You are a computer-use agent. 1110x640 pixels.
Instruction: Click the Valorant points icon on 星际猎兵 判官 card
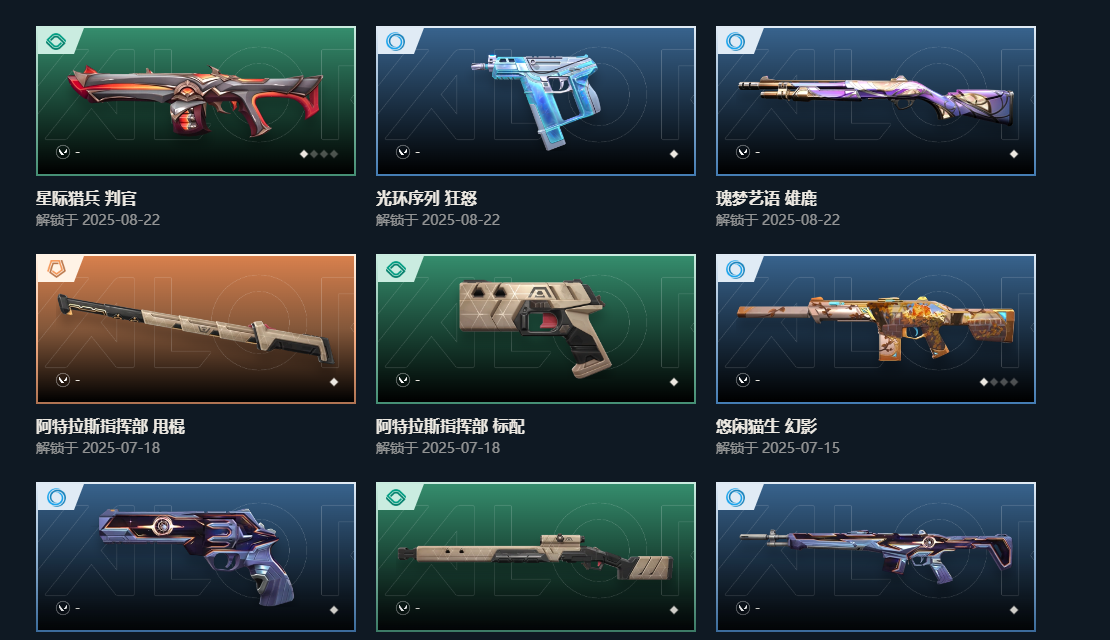[x=63, y=152]
